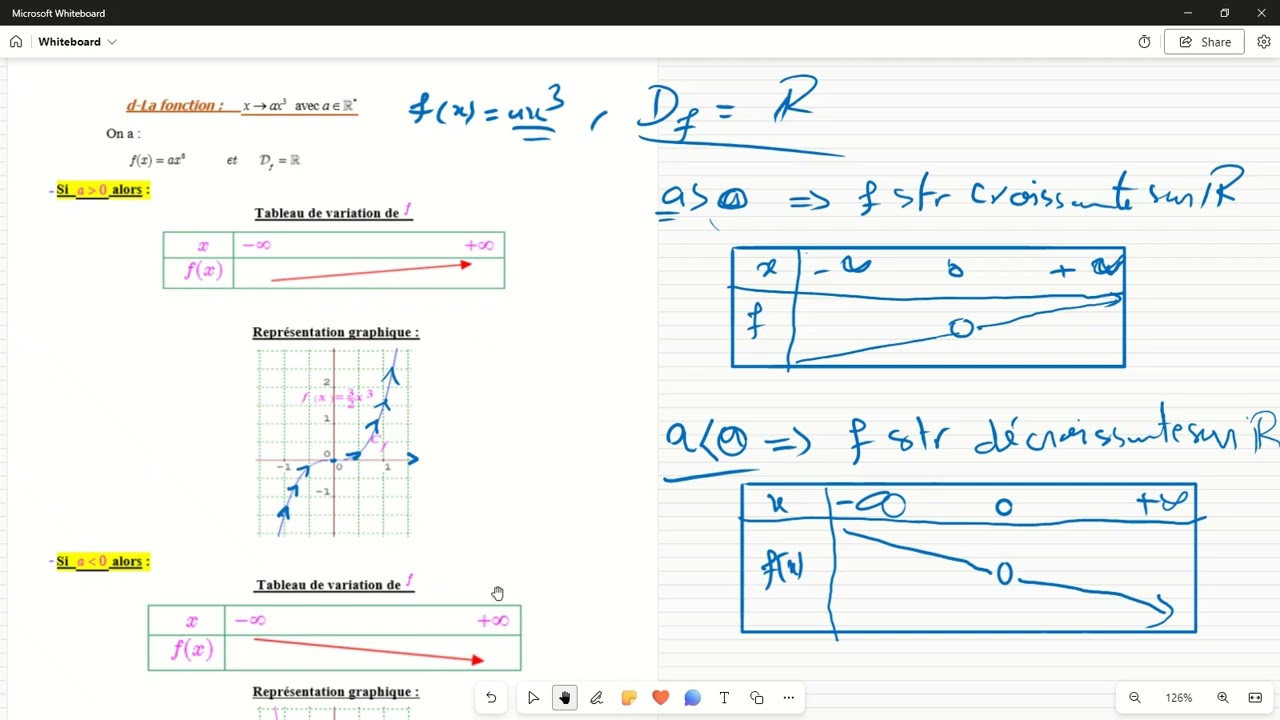The height and width of the screenshot is (720, 1280).
Task: Zoom out using minus magnifier
Action: pyautogui.click(x=1135, y=698)
